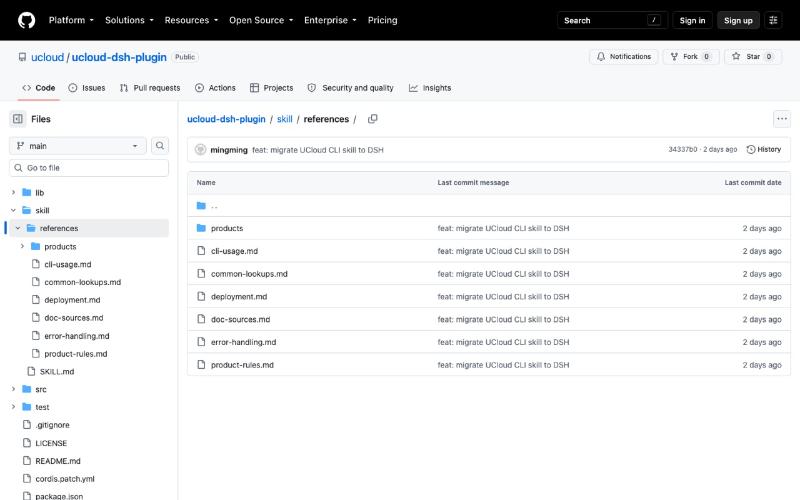Expand the Platform menu
800x500 pixels.
(71, 20)
